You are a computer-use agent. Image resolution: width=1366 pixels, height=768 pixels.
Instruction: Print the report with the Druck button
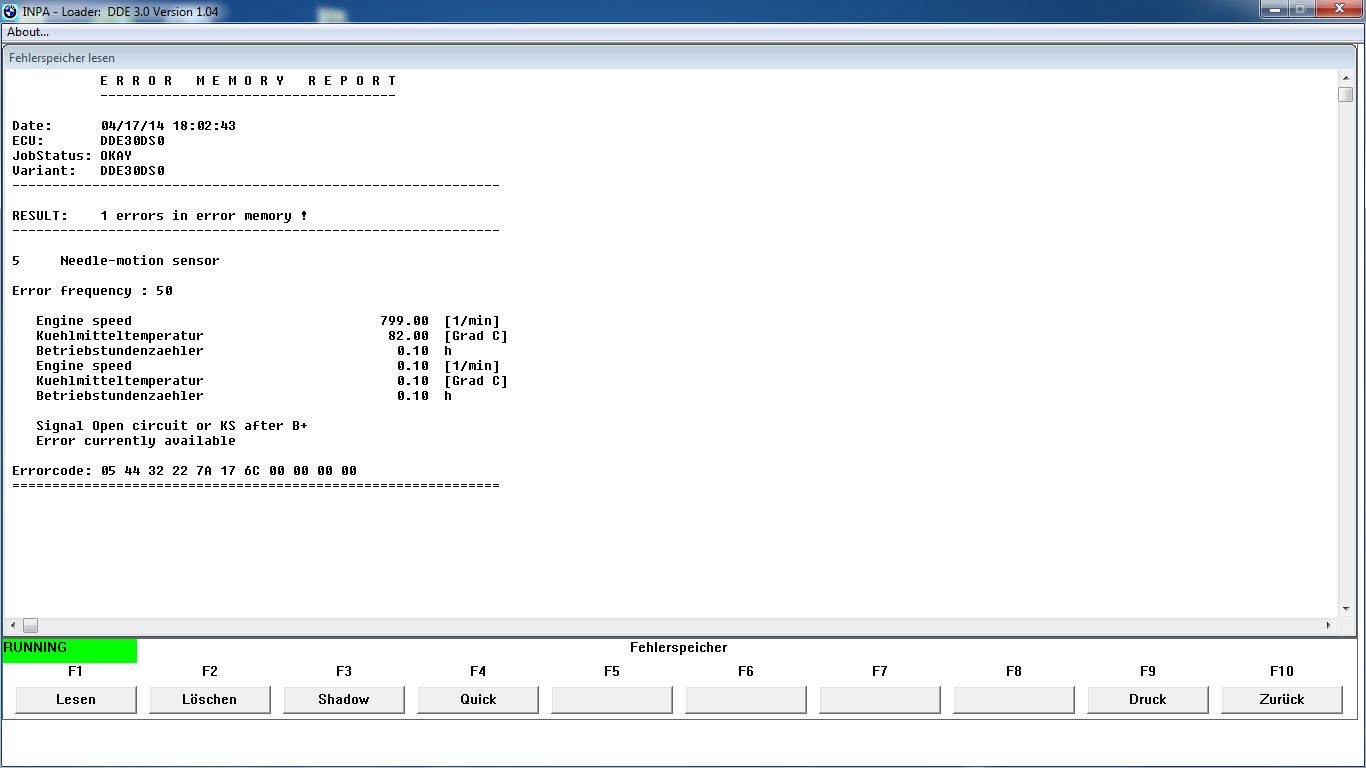pyautogui.click(x=1148, y=700)
